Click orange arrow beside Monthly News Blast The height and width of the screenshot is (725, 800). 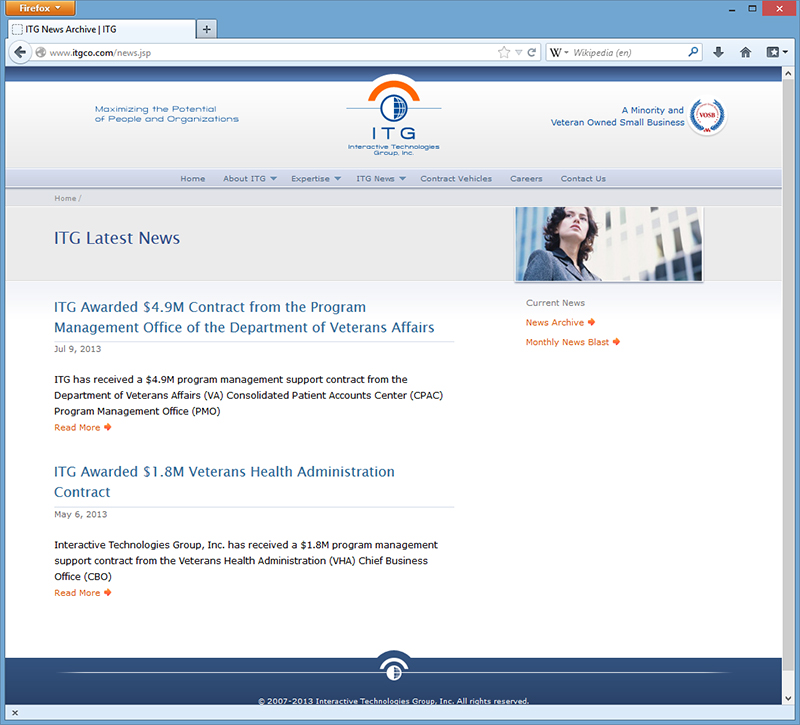point(616,341)
